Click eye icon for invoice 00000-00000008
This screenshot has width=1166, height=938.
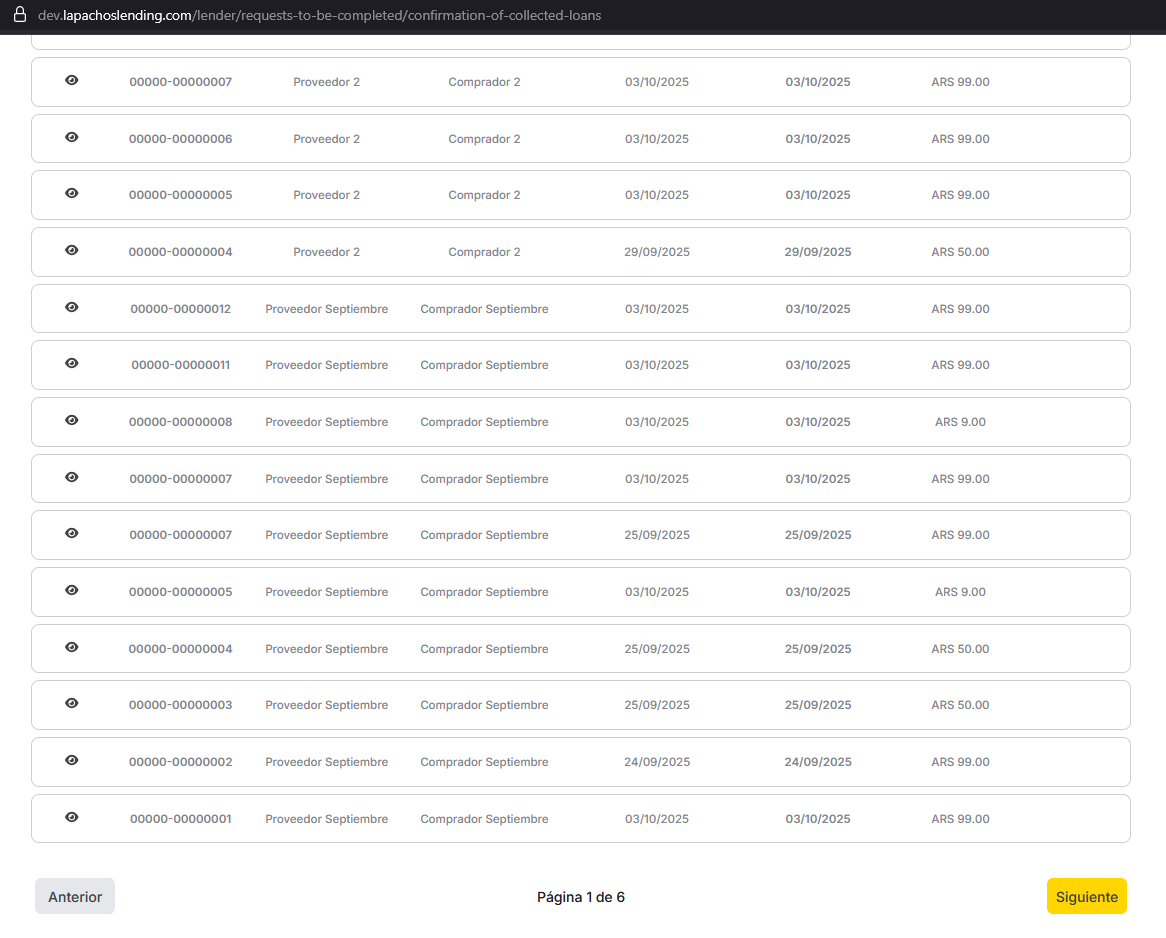point(72,421)
